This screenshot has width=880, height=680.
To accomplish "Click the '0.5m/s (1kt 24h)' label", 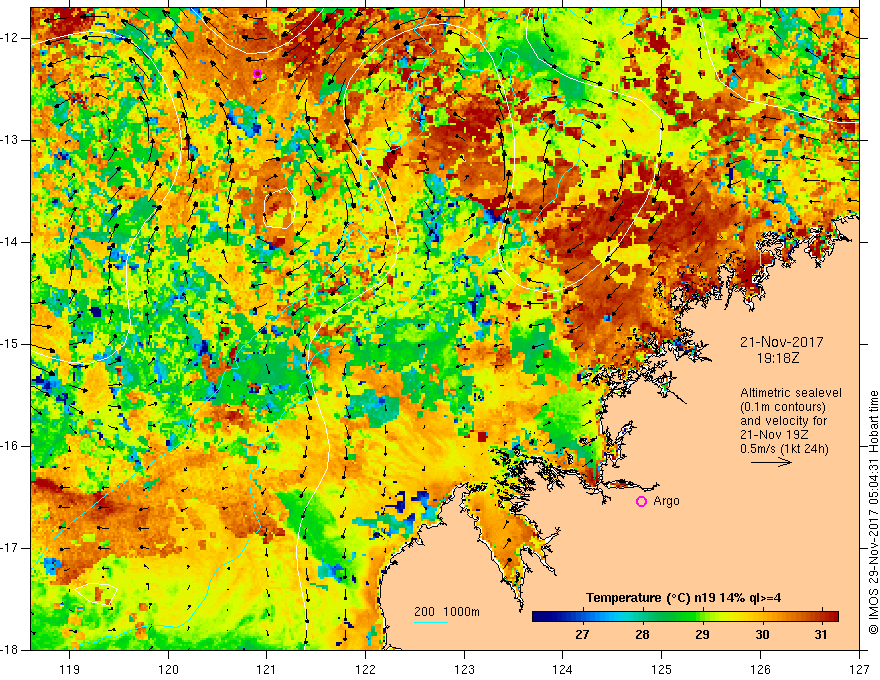I will [x=784, y=449].
